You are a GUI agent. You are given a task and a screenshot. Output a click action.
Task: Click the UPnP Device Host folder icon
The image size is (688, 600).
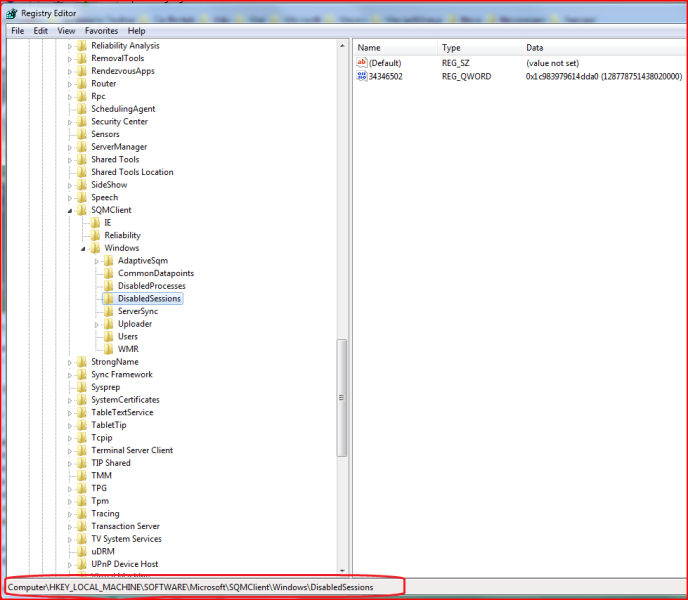click(x=82, y=564)
